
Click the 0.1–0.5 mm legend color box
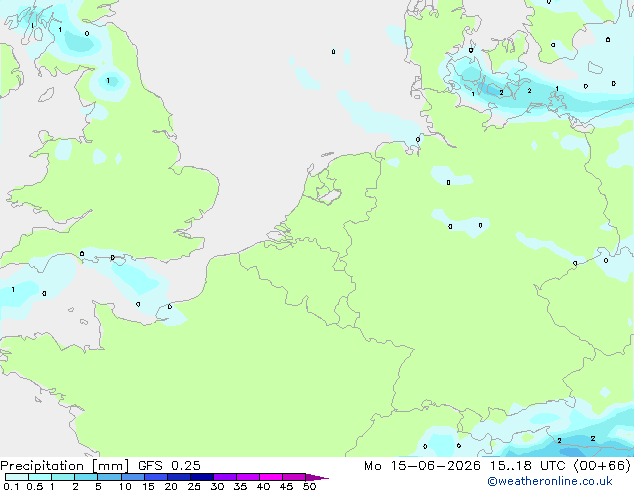(17, 477)
